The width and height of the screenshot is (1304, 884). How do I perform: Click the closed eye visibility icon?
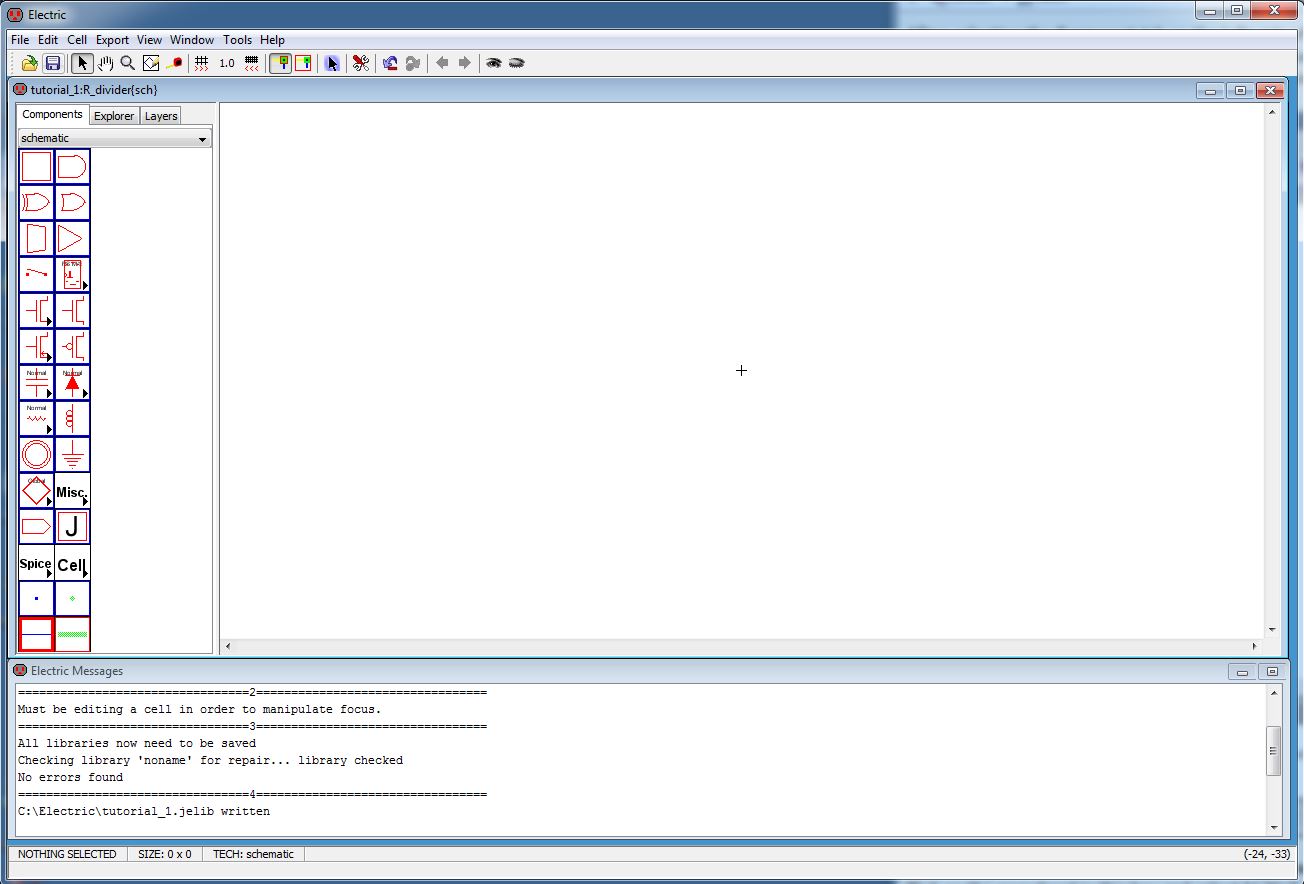click(516, 63)
